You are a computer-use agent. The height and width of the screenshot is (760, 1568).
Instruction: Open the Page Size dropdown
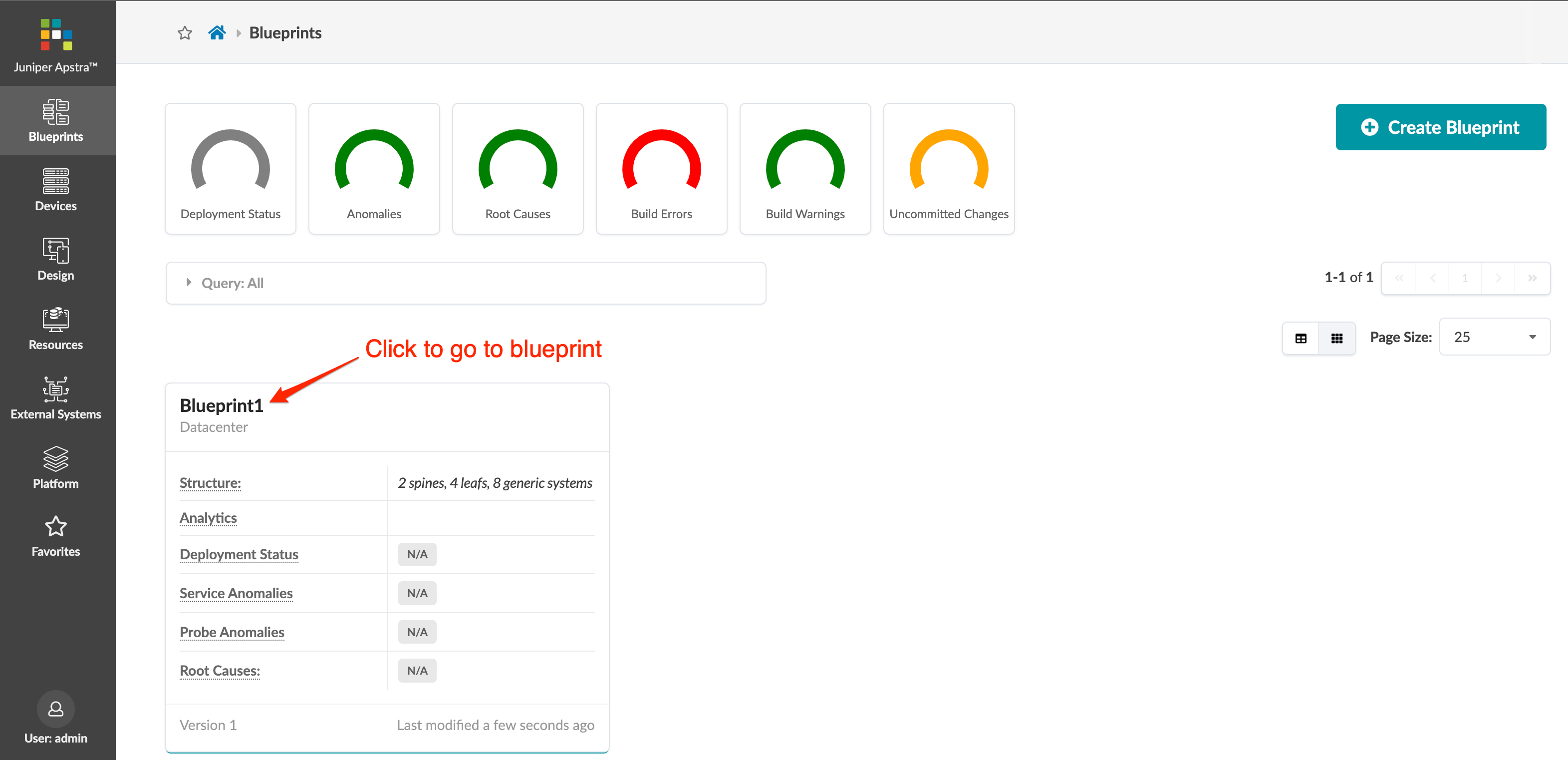click(1494, 337)
